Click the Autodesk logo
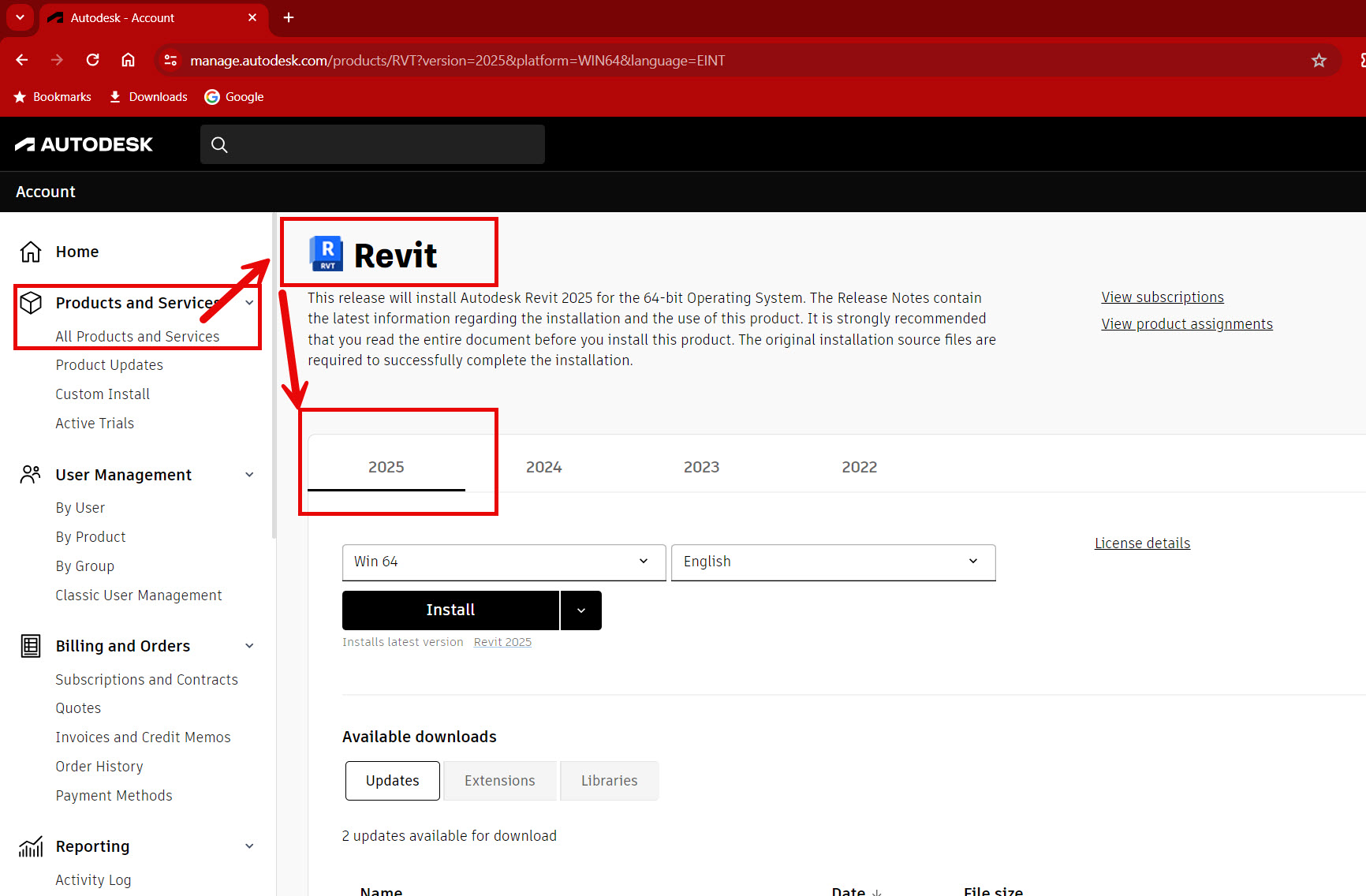Screen dimensions: 1366x896 [x=84, y=144]
